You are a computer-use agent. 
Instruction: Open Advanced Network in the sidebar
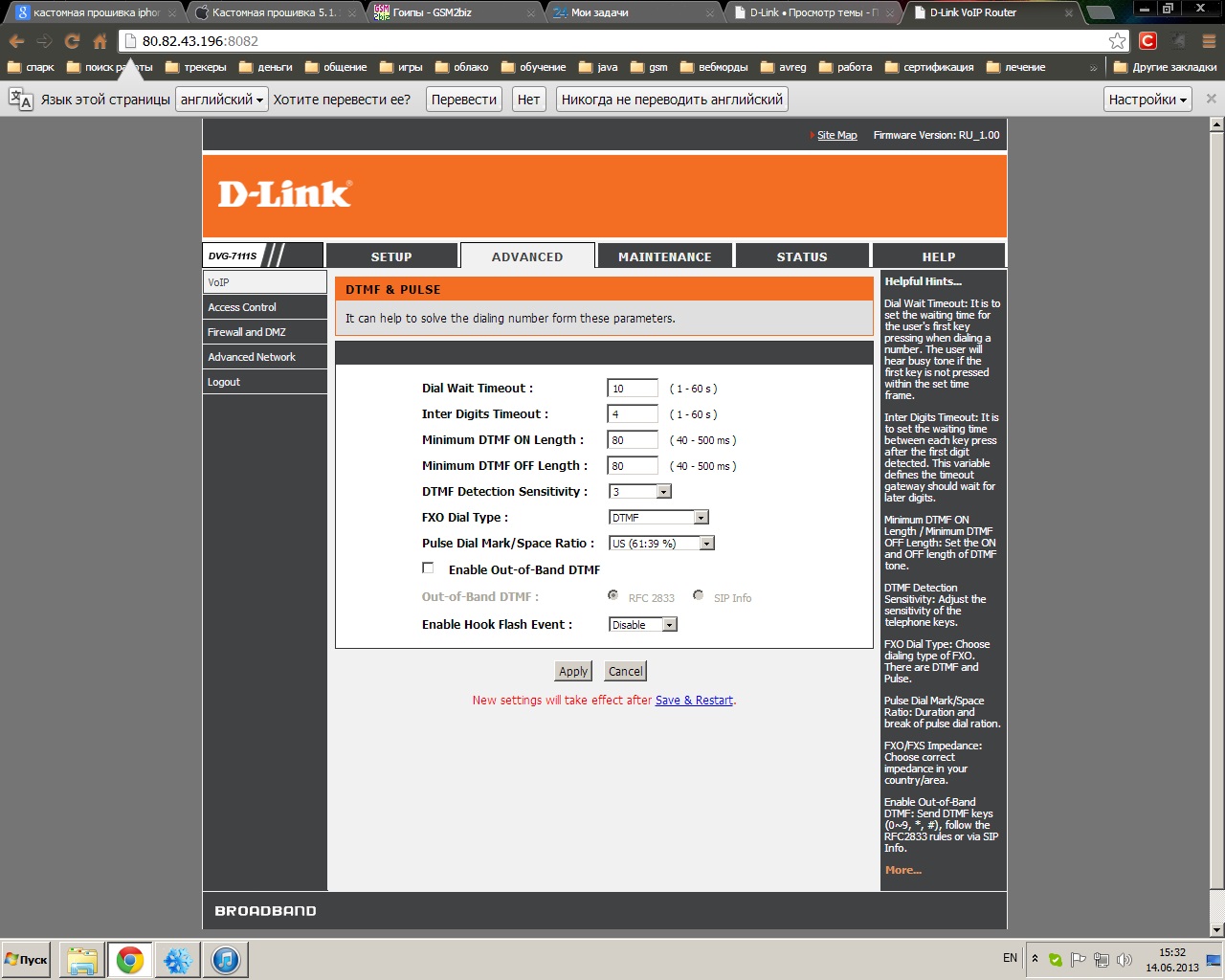(x=265, y=357)
